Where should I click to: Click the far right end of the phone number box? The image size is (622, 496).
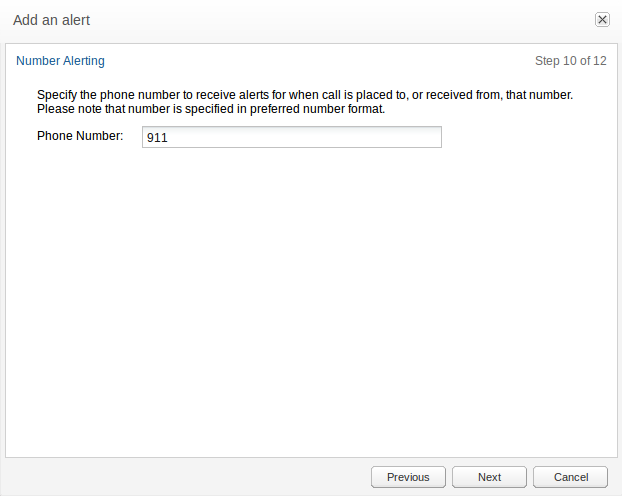[434, 137]
